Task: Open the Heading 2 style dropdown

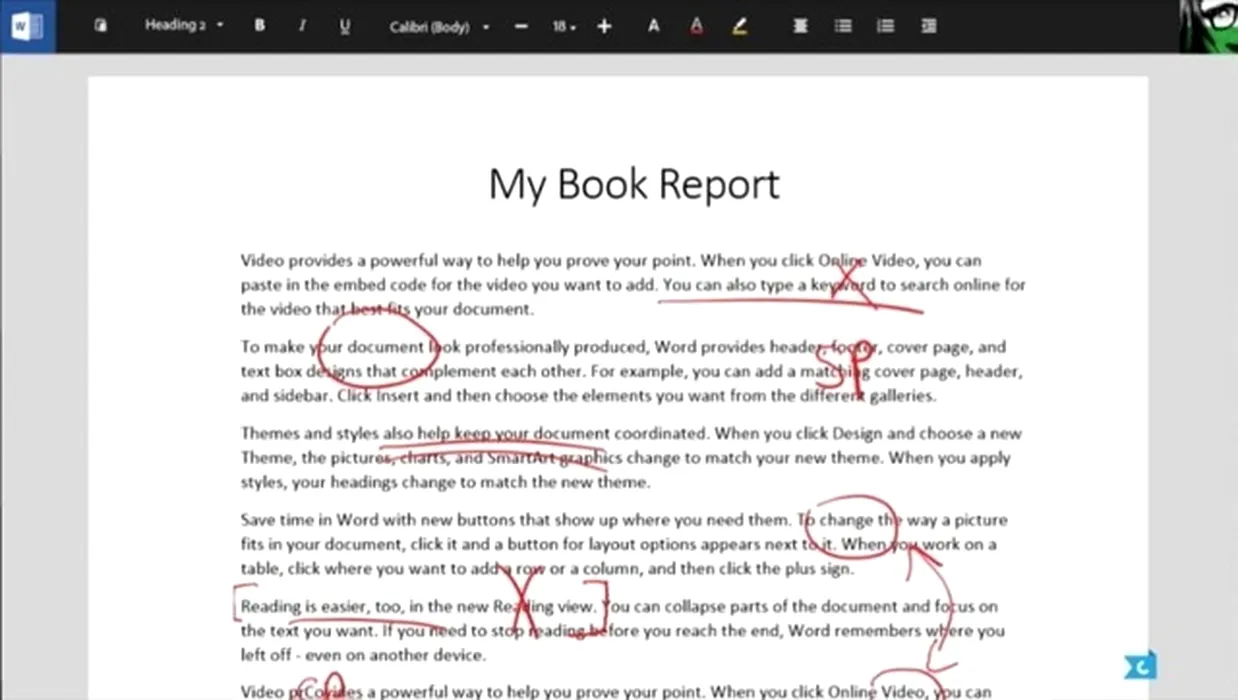Action: coord(184,26)
